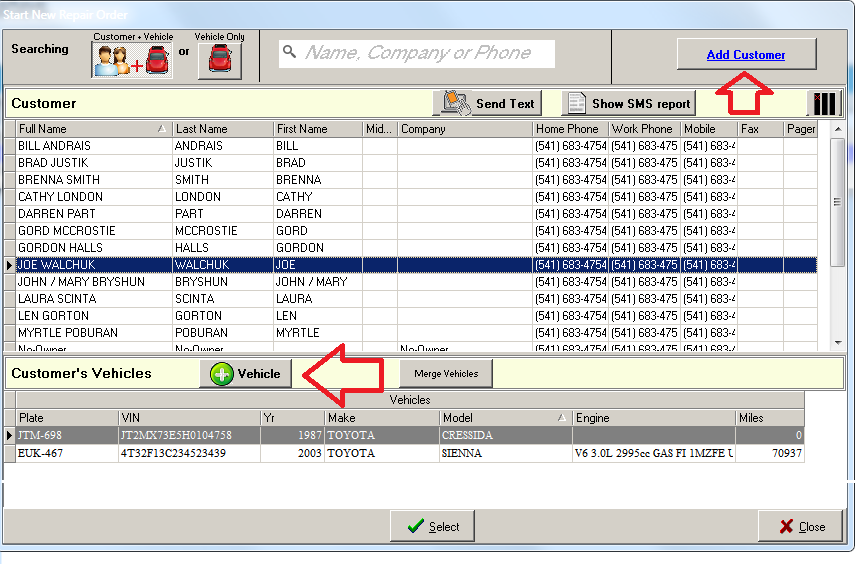Switch to Vehicle Only search mode

[x=219, y=60]
